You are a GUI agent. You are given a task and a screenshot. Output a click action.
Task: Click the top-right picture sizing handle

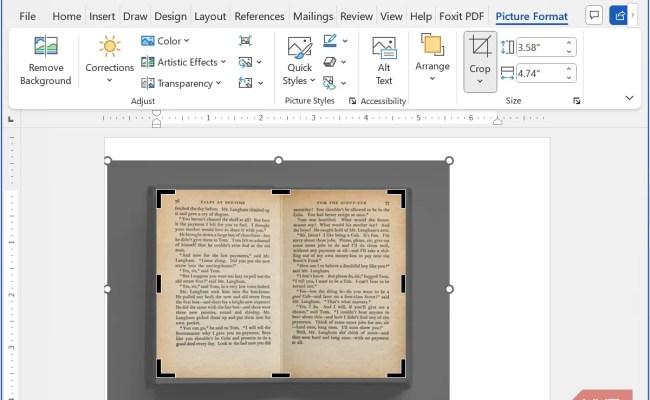click(x=449, y=160)
